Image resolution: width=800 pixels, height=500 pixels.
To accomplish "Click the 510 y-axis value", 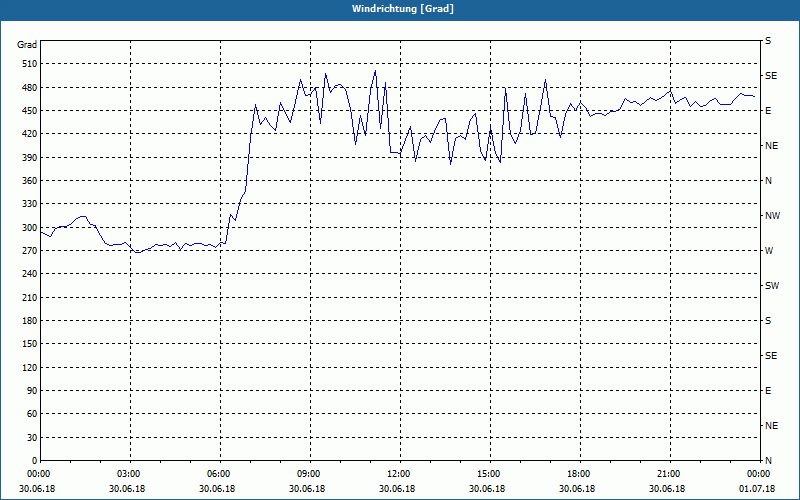I will (x=30, y=64).
